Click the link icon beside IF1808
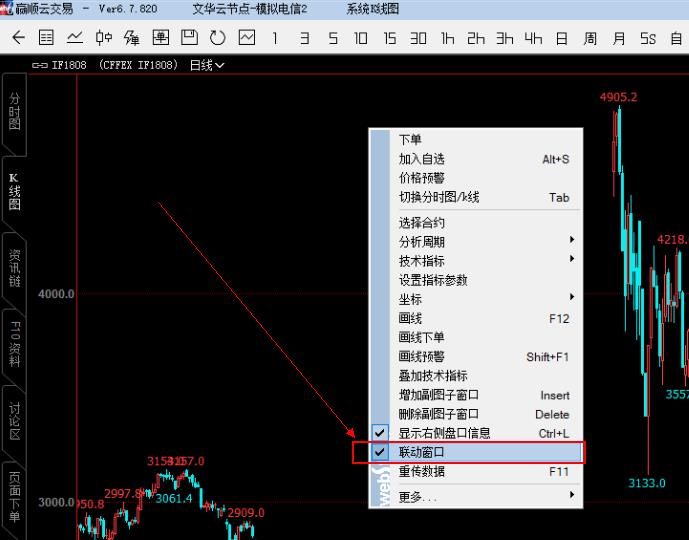This screenshot has width=689, height=540. [x=40, y=65]
